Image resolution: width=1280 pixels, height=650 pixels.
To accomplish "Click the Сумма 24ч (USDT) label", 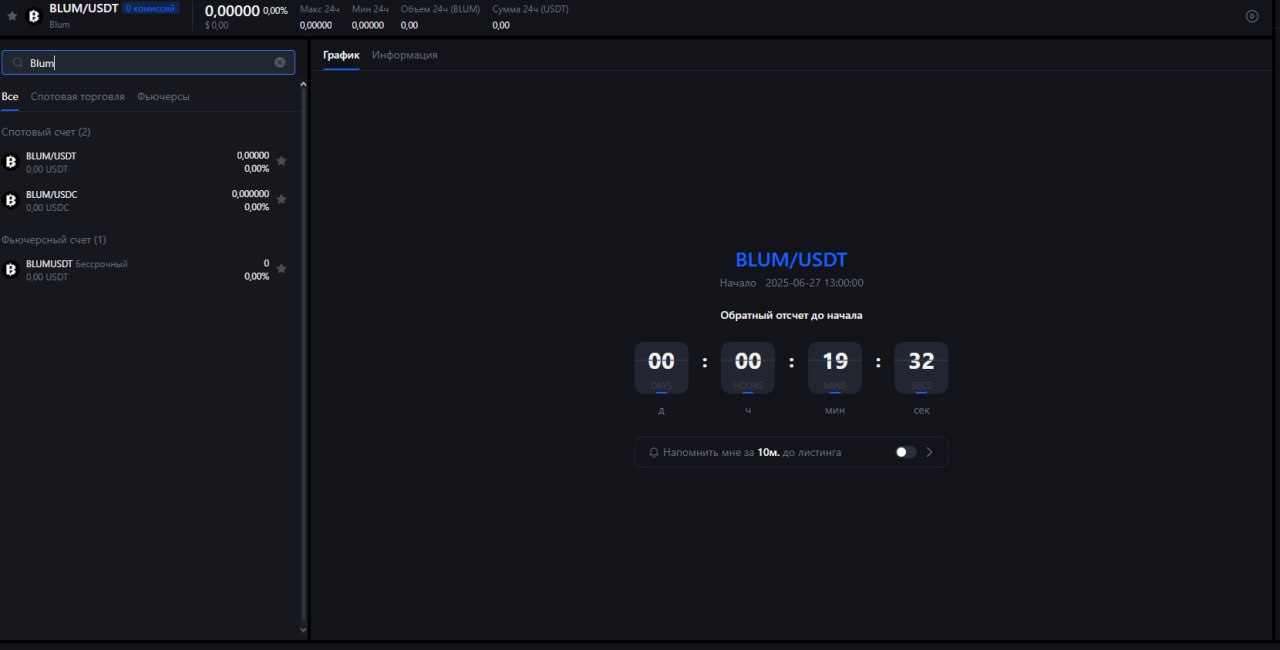I will point(531,9).
